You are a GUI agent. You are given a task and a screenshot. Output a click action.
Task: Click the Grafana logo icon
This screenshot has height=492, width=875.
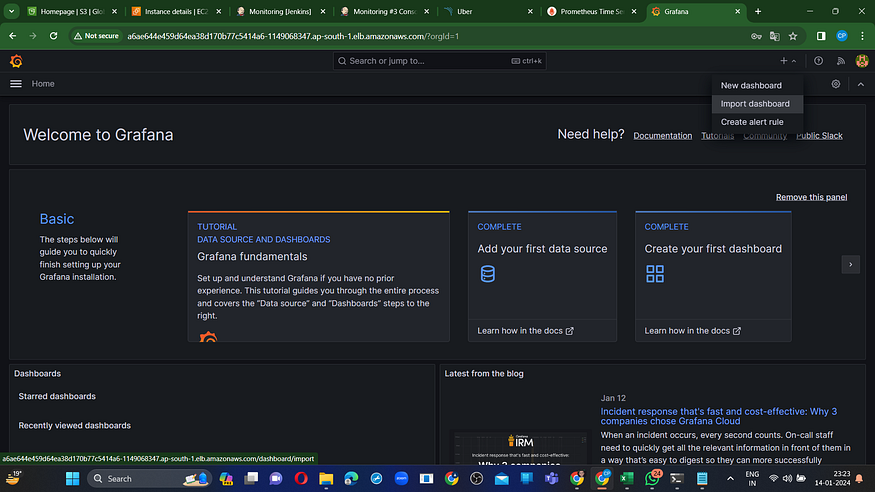[x=16, y=61]
